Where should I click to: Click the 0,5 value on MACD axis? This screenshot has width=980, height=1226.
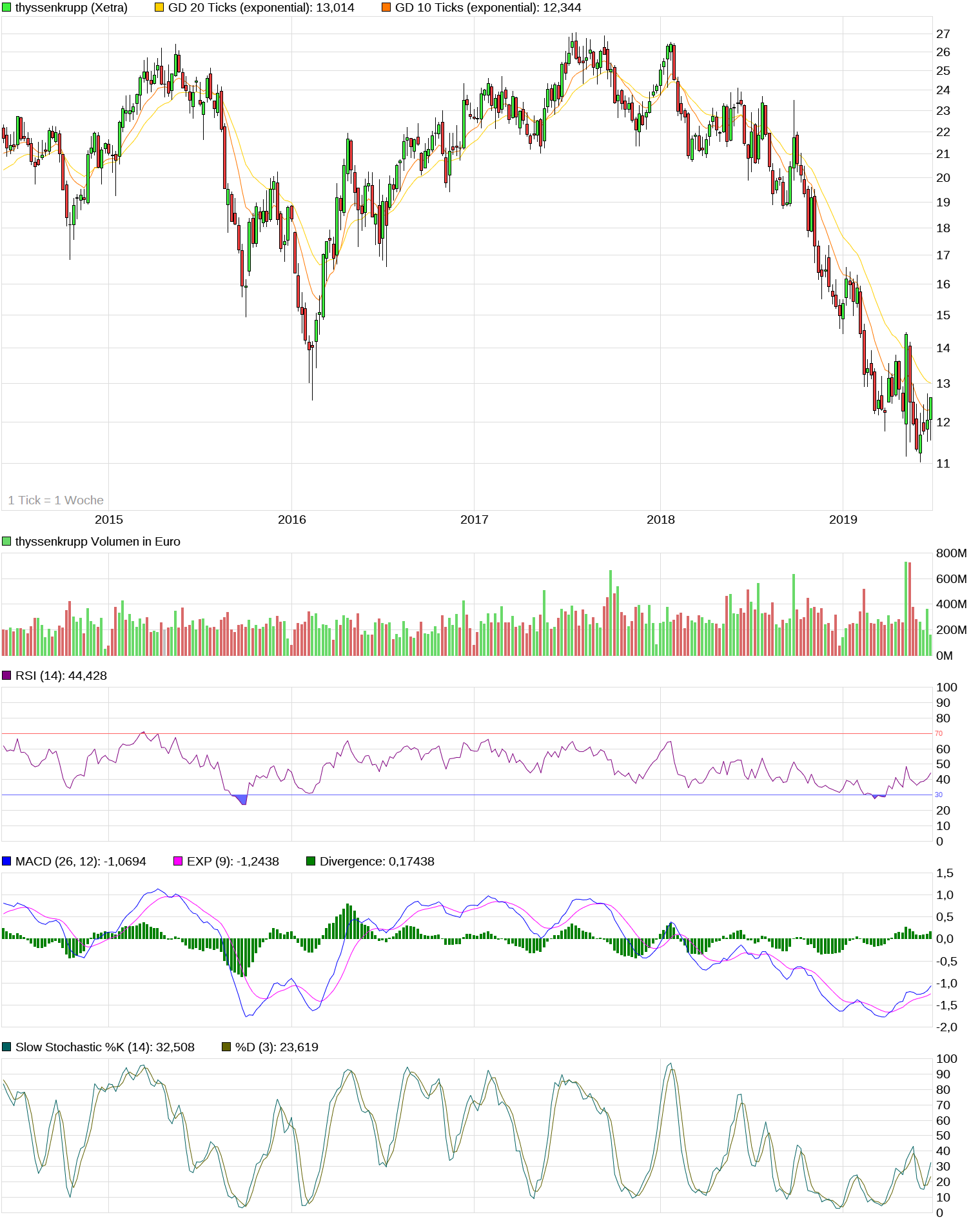pyautogui.click(x=945, y=917)
